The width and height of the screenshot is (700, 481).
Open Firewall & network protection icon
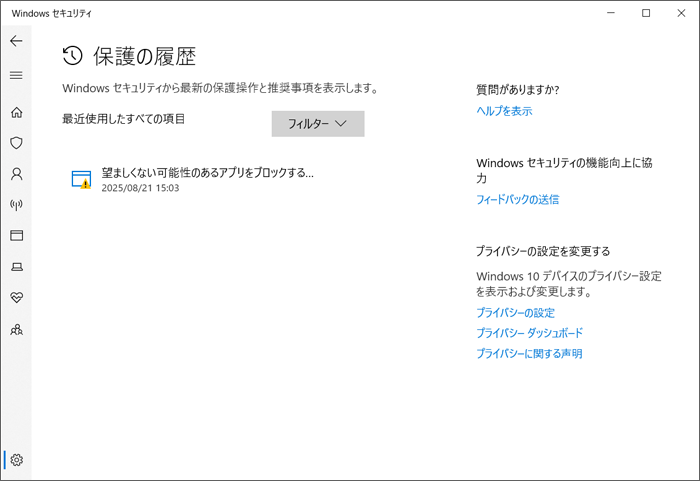(x=17, y=205)
